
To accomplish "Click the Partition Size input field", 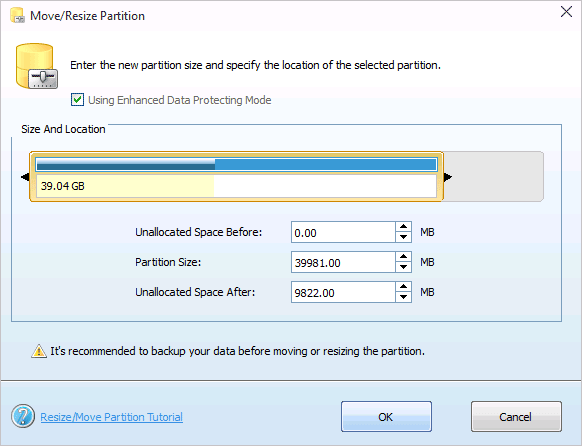I will pos(343,262).
